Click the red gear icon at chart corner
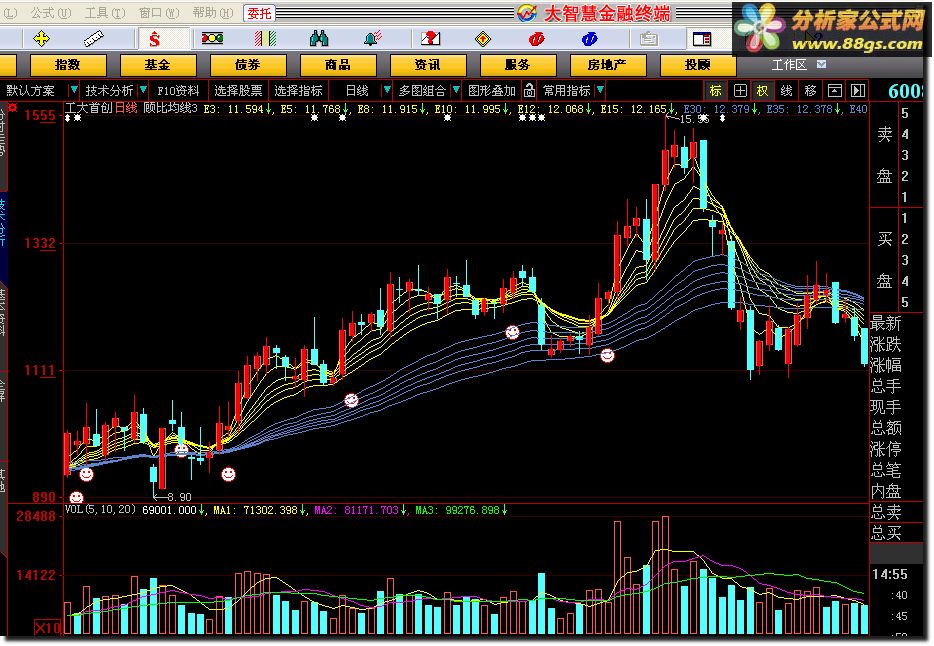The height and width of the screenshot is (646, 934). (13, 108)
